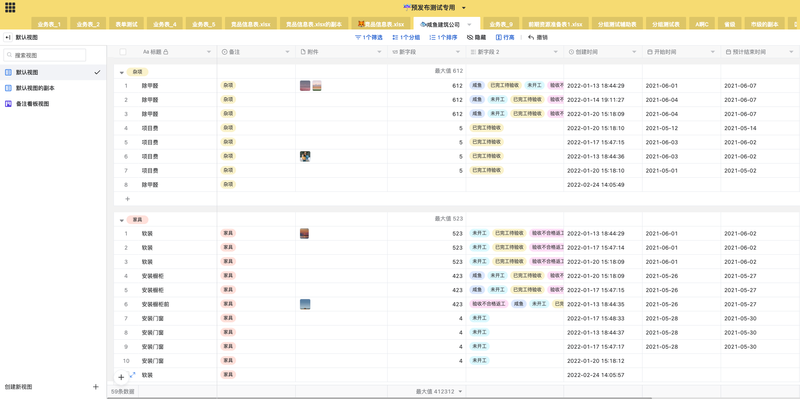This screenshot has width=800, height=399.
Task: Switch to the 表单测试 tab
Action: (x=126, y=24)
